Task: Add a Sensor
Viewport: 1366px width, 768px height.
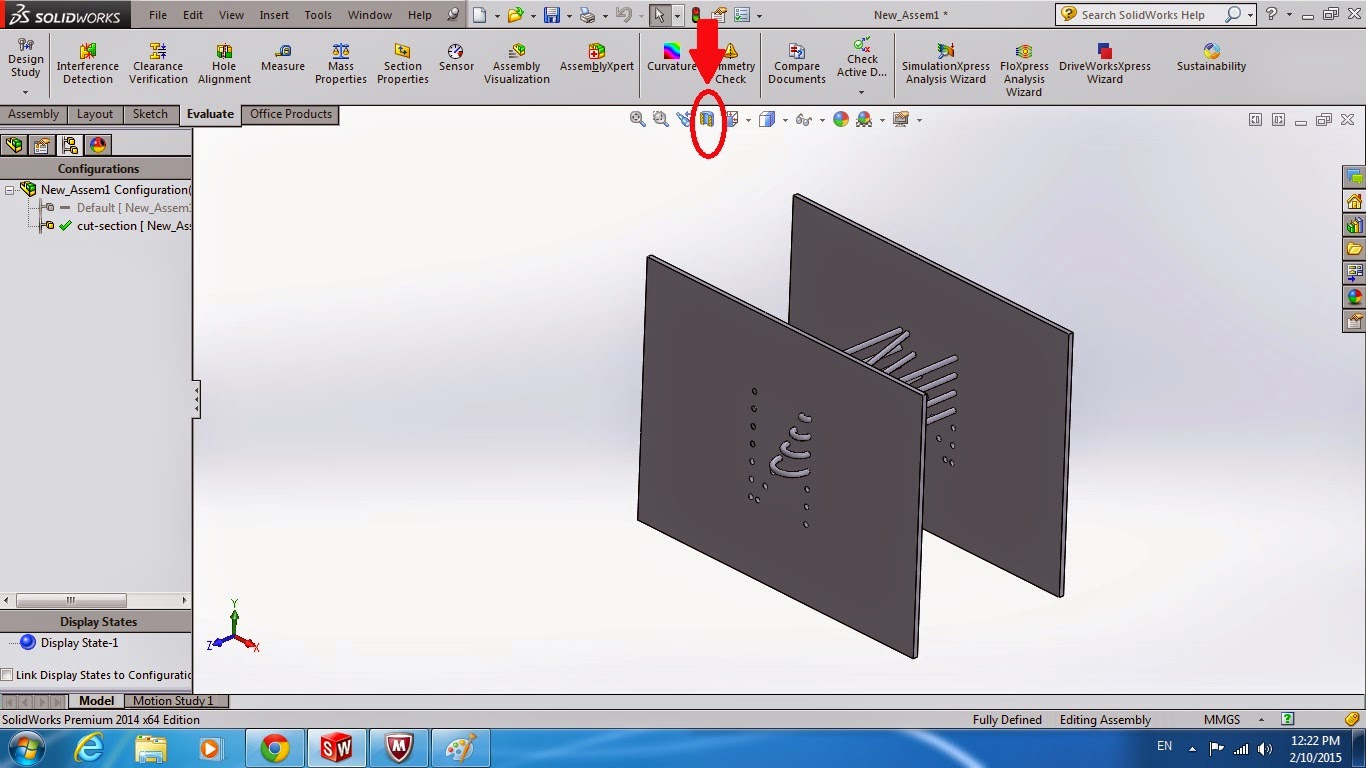Action: 456,58
